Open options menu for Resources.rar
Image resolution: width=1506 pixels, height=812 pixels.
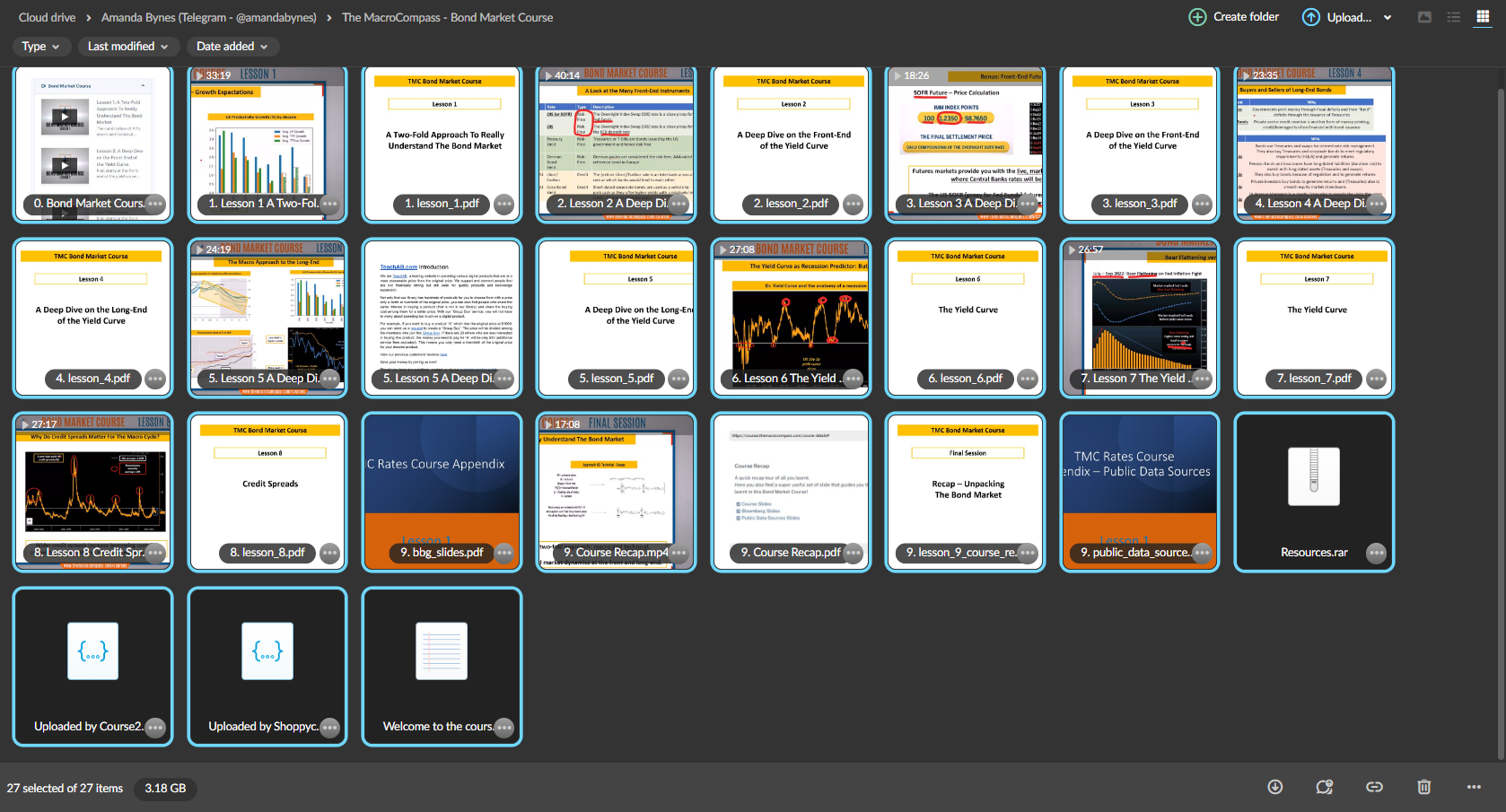point(1376,553)
